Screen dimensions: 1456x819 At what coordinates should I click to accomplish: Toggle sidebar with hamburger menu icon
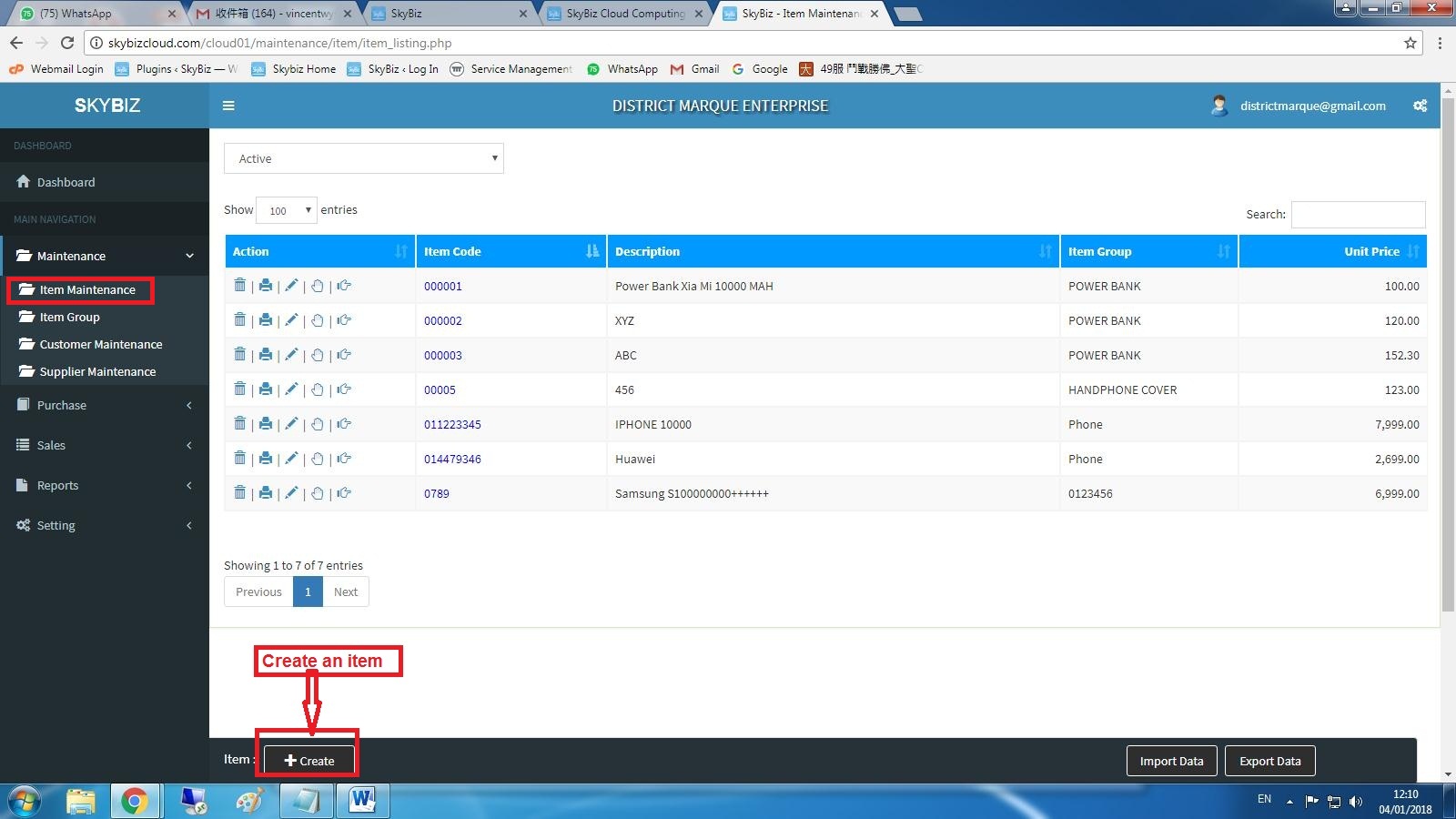(x=228, y=106)
